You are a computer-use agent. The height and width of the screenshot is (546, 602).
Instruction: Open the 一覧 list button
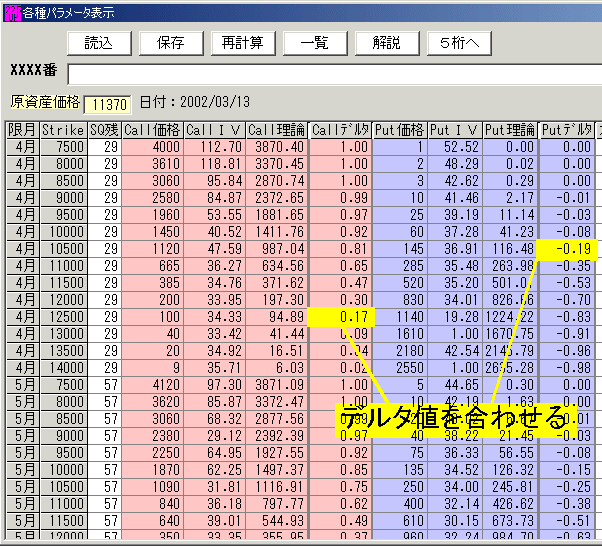tap(315, 43)
